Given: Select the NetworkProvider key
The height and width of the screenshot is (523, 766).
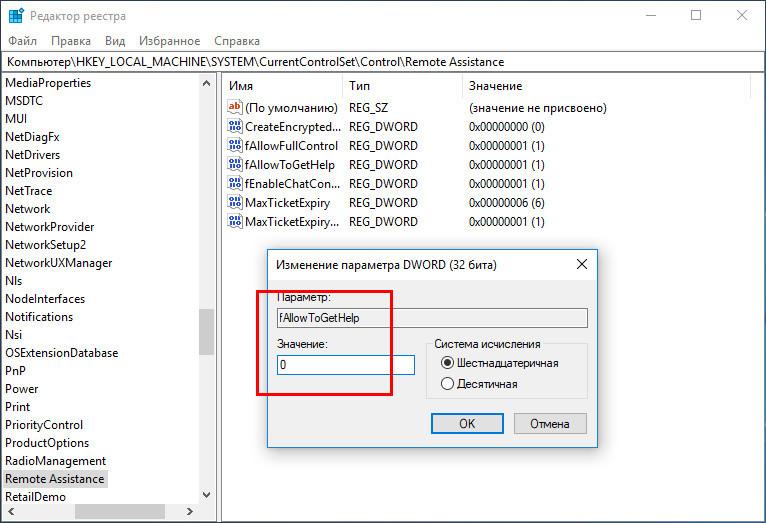Looking at the screenshot, I should tap(50, 228).
